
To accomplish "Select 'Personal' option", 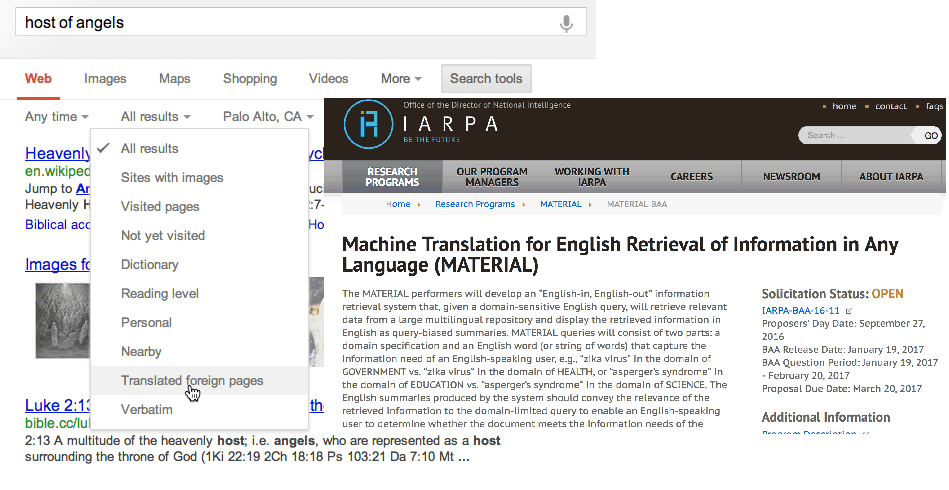I will [199, 323].
